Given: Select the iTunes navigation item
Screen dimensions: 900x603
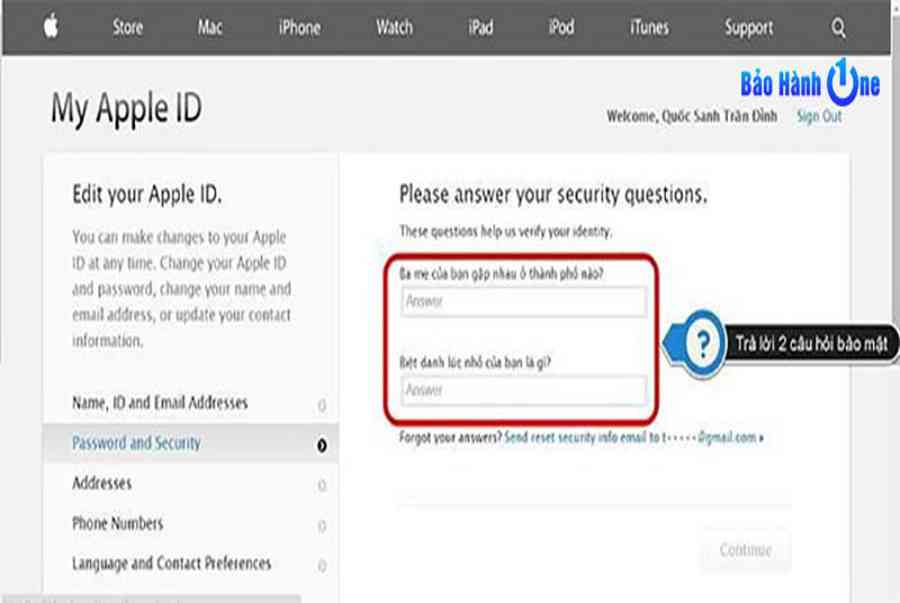Looking at the screenshot, I should coord(649,27).
